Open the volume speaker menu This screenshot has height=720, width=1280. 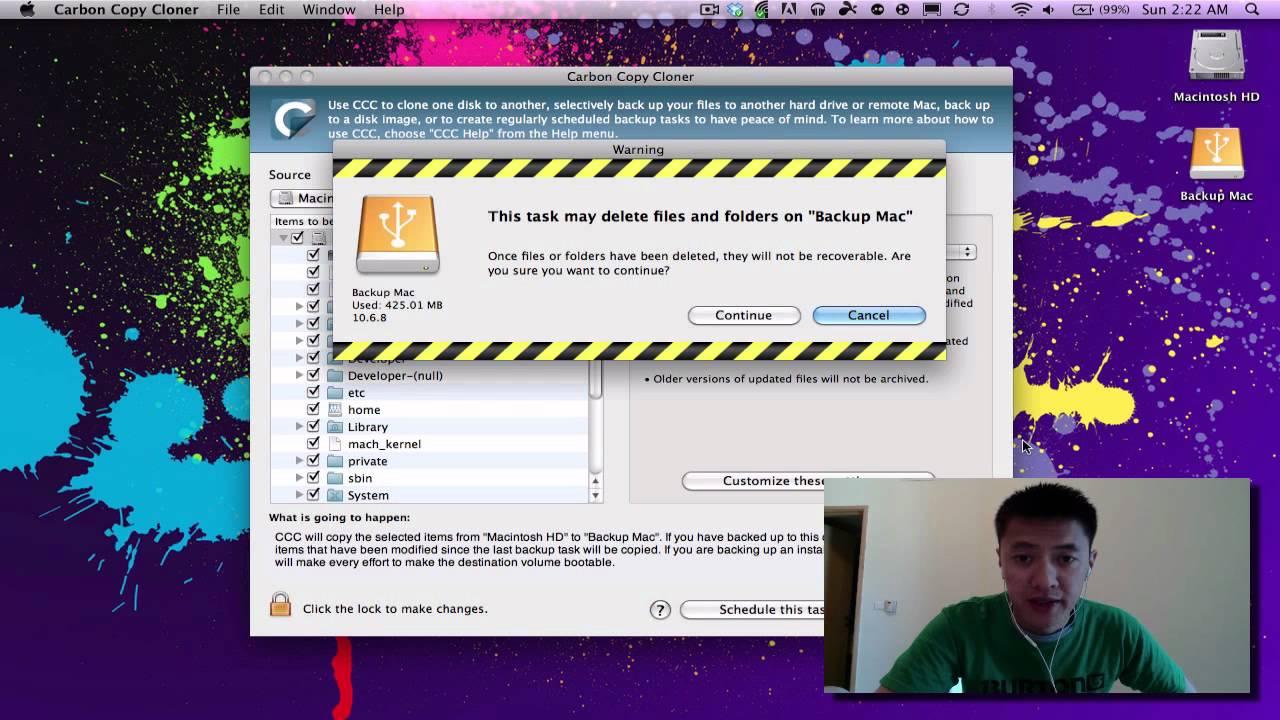(x=1048, y=10)
